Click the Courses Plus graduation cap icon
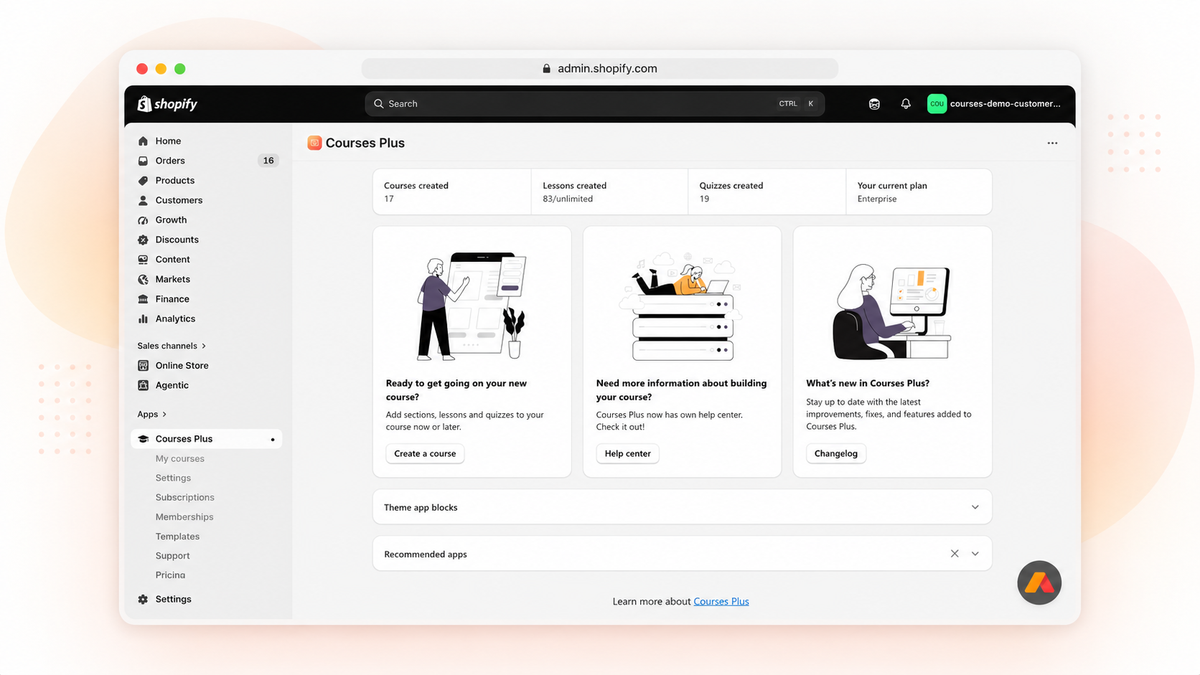Image resolution: width=1200 pixels, height=675 pixels. click(143, 439)
